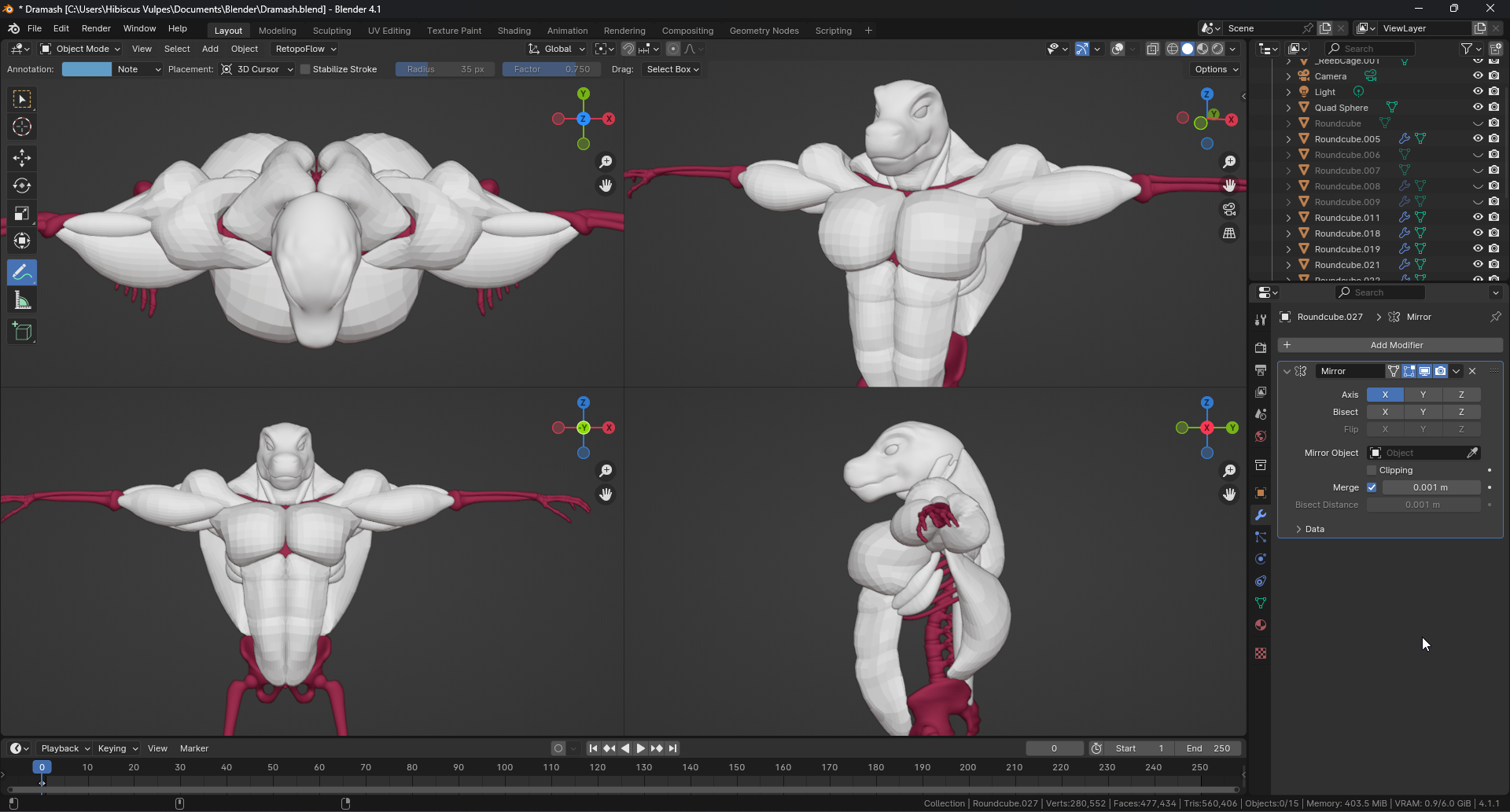Adjust the Factor slider
The image size is (1510, 812).
coord(551,69)
